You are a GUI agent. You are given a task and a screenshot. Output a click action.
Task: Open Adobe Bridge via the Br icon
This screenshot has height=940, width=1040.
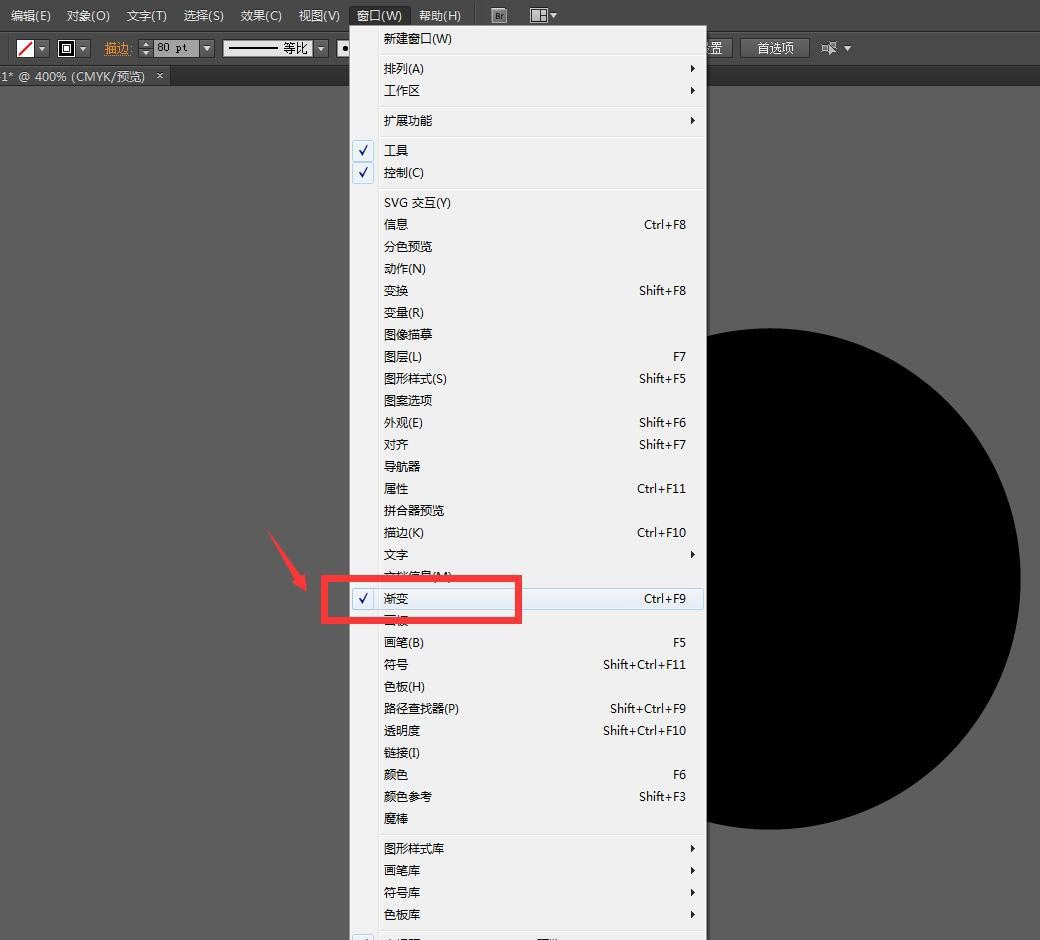499,15
